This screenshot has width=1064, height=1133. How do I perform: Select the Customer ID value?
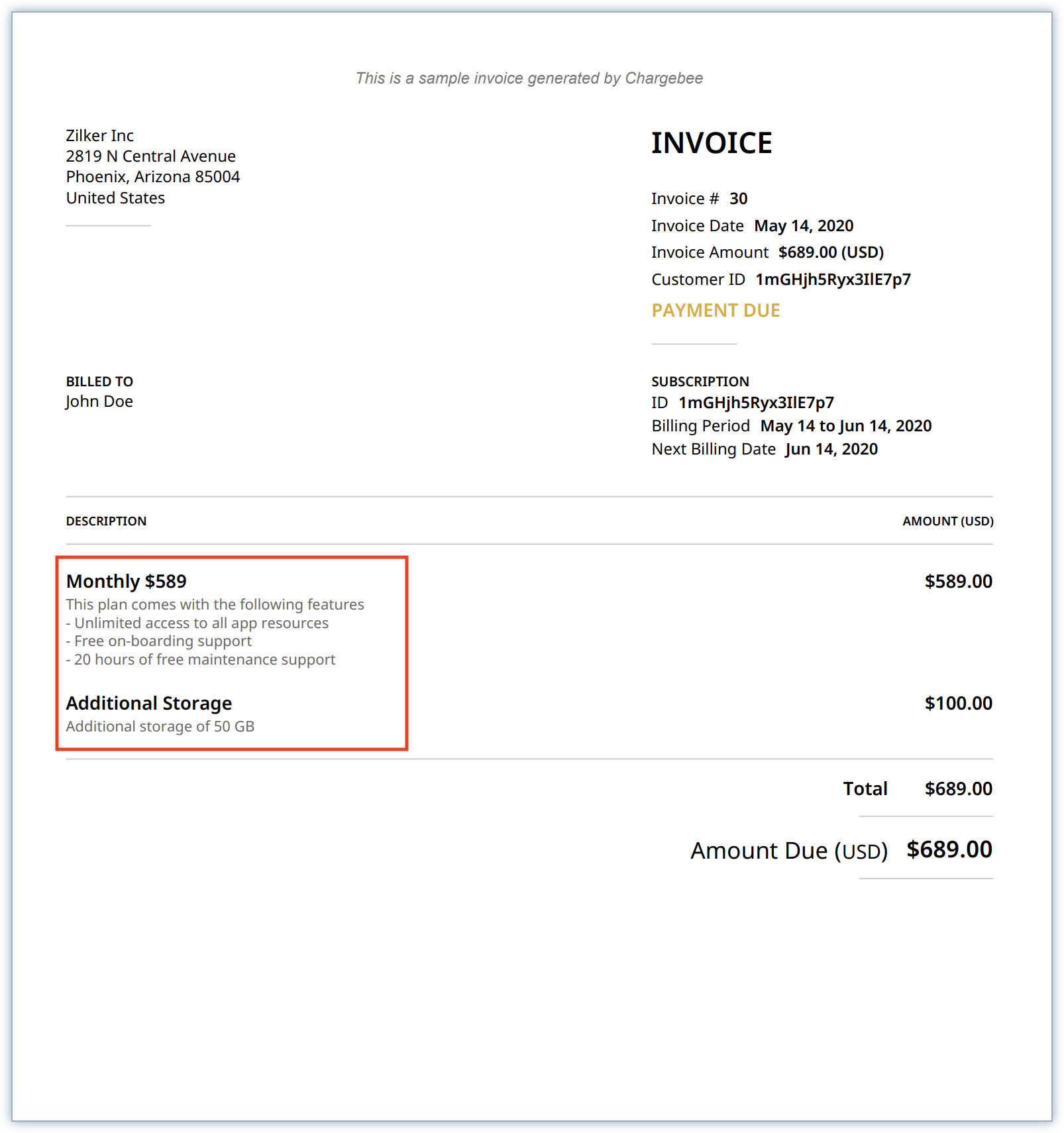point(833,280)
